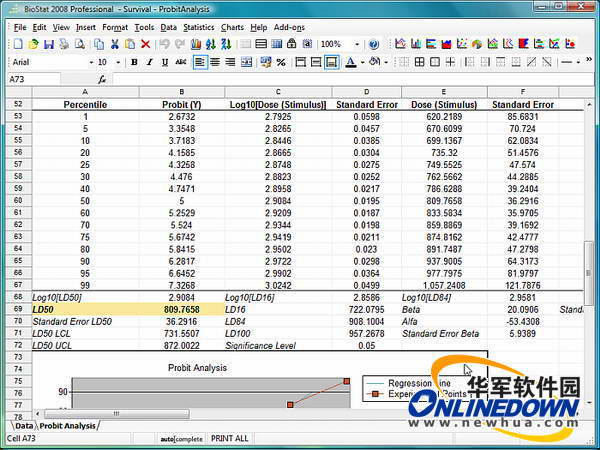
Task: Click the Sort Ascending icon
Action: [211, 44]
